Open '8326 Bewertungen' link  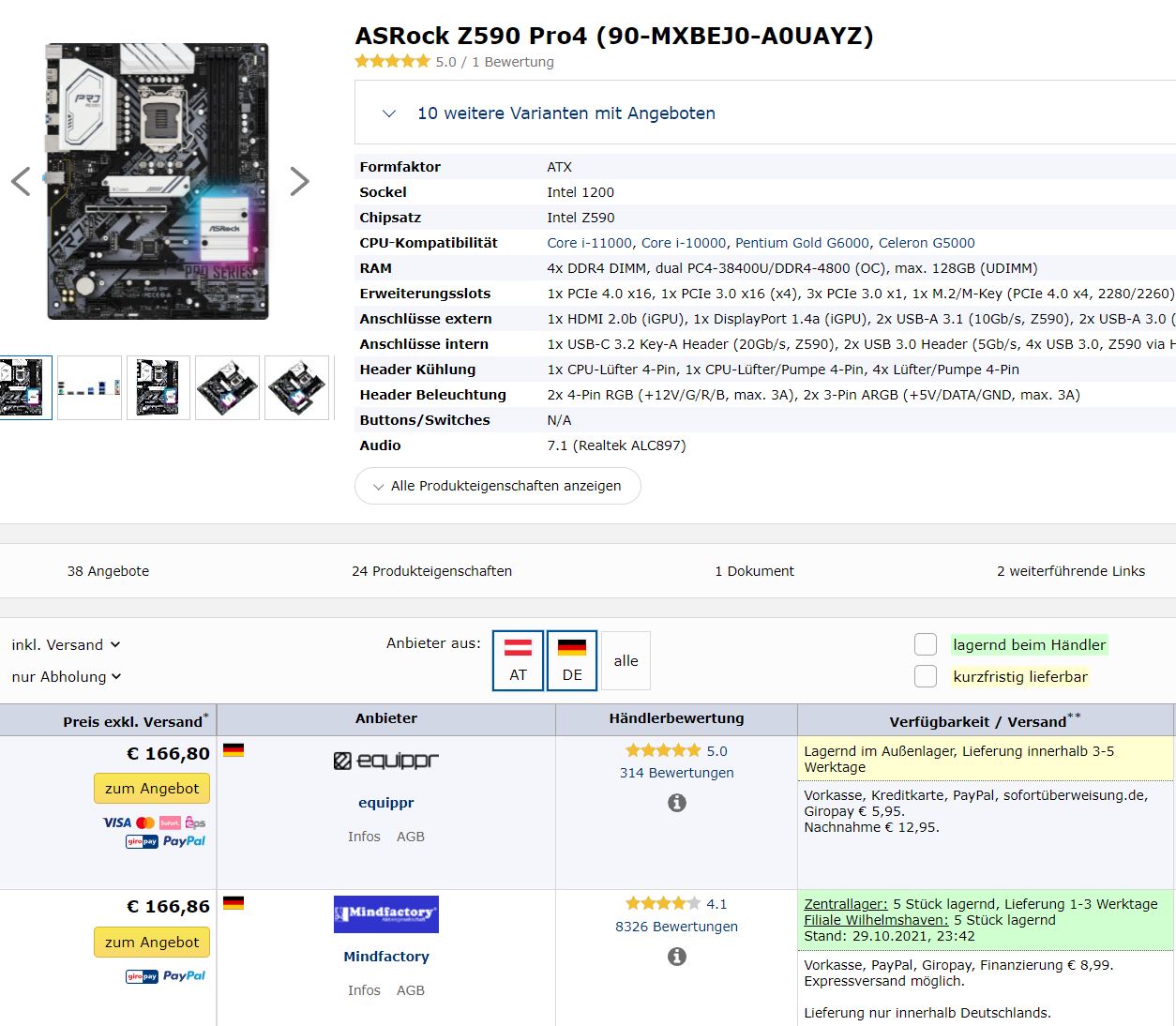pos(677,927)
